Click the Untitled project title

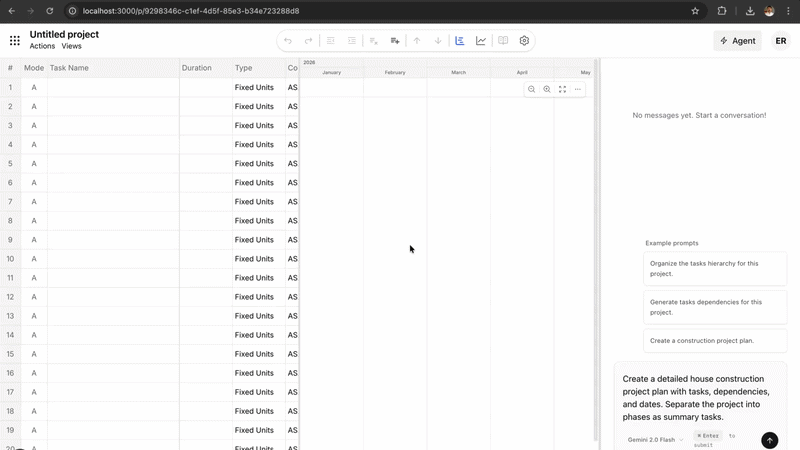[64, 34]
